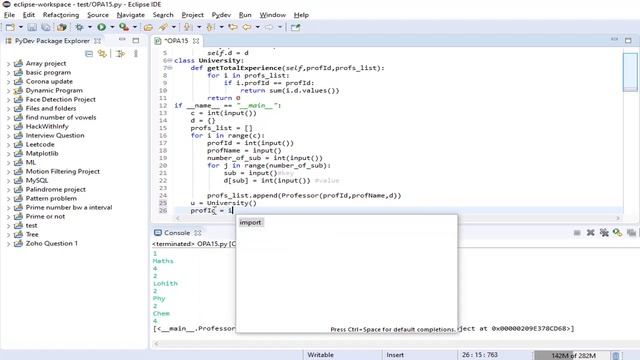Toggle Link with Editor in Package Explorer

coord(102,54)
